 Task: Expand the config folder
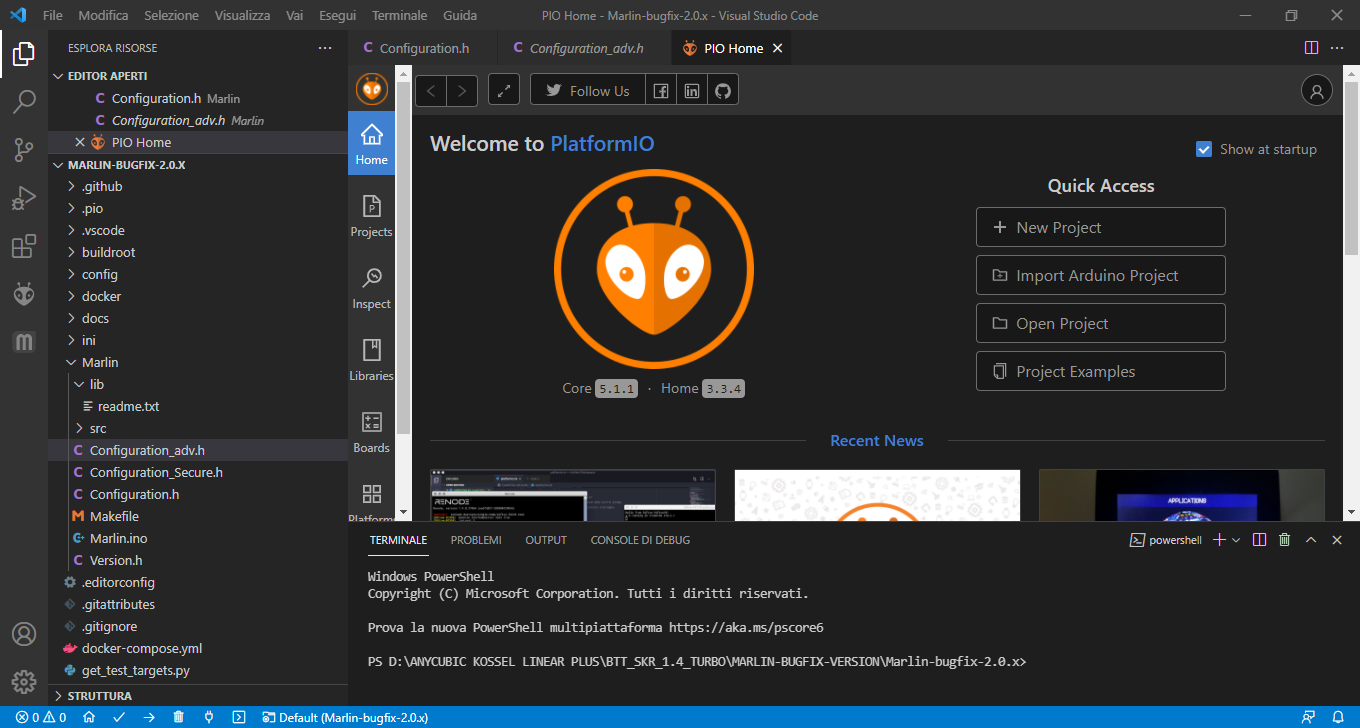[x=198, y=274]
